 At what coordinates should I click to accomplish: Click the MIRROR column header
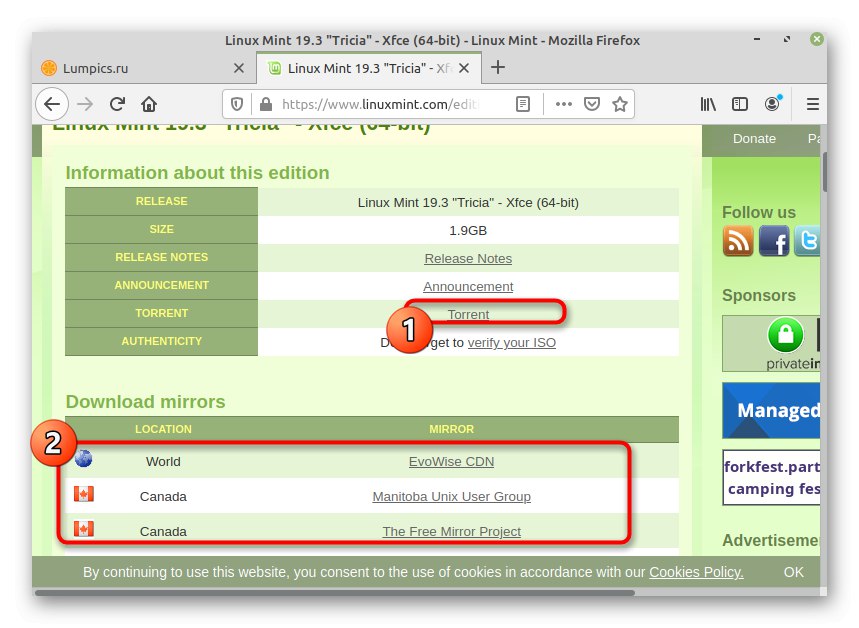click(x=451, y=429)
